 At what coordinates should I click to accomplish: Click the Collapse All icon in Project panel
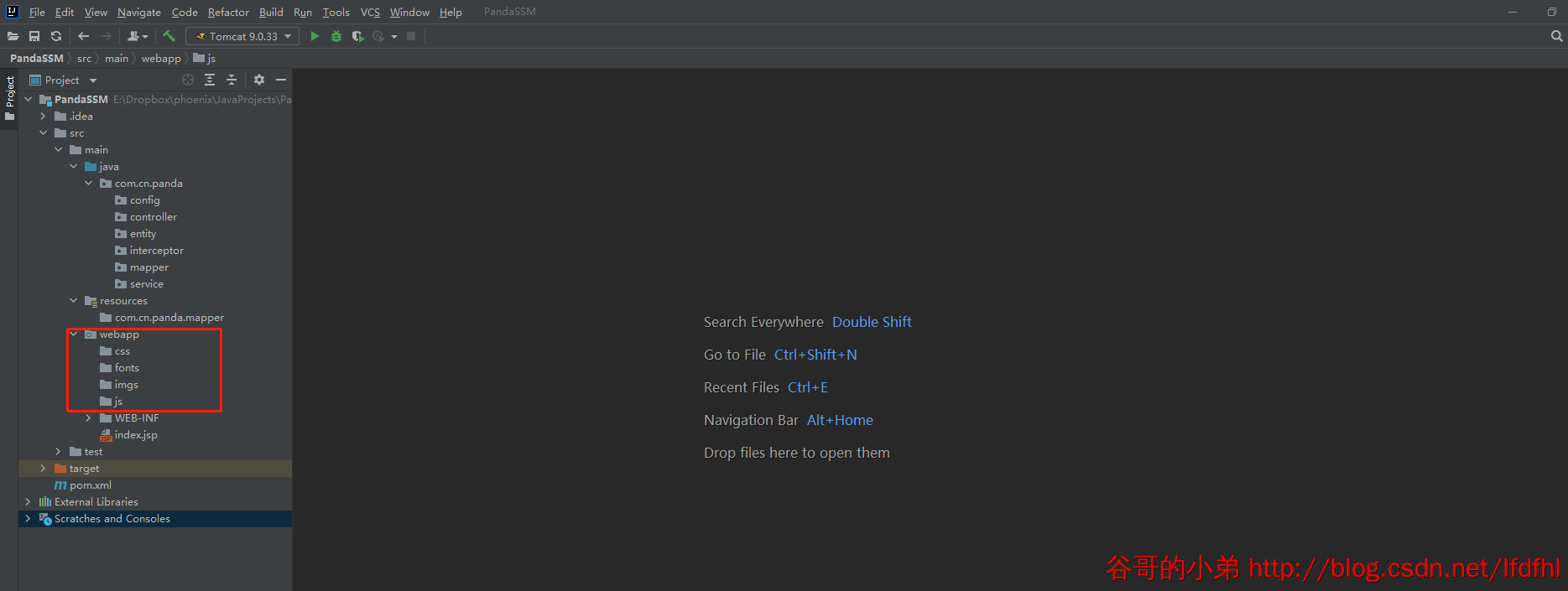pyautogui.click(x=232, y=80)
